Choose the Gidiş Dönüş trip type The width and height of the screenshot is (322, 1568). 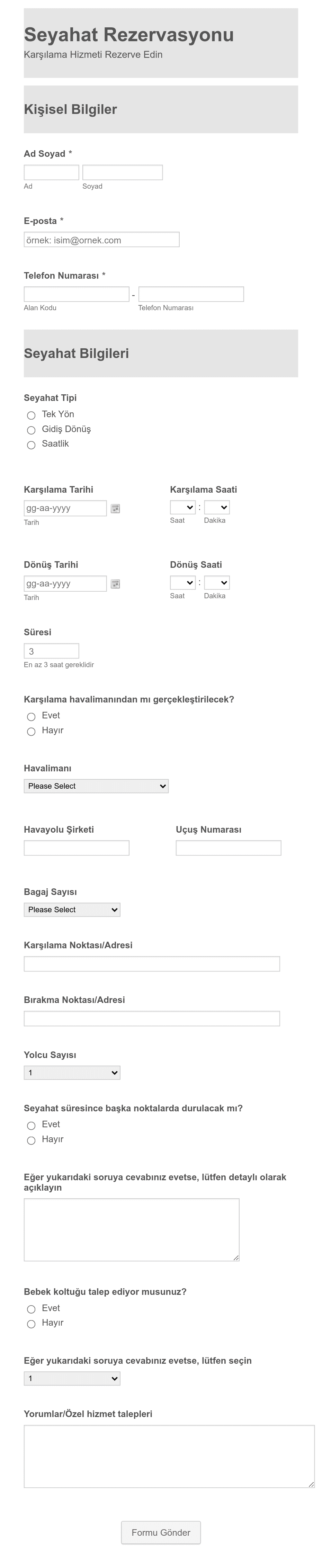tap(31, 430)
